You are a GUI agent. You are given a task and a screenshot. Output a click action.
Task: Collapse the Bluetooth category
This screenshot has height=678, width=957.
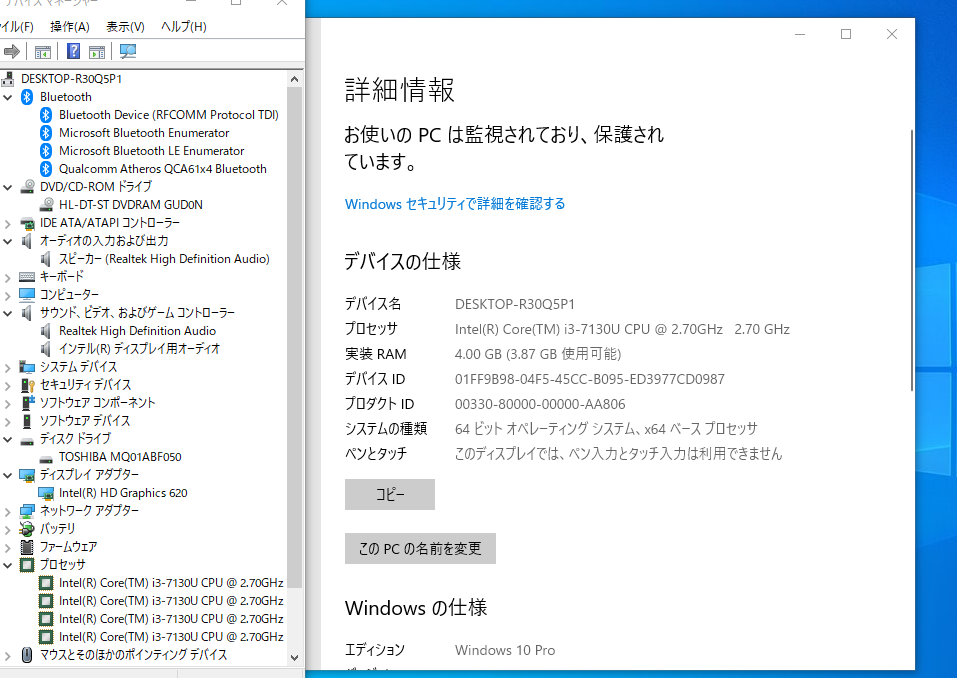point(7,97)
